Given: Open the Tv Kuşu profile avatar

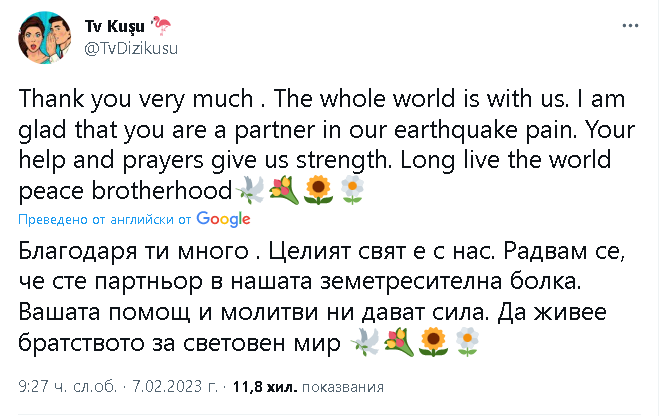Looking at the screenshot, I should point(40,37).
